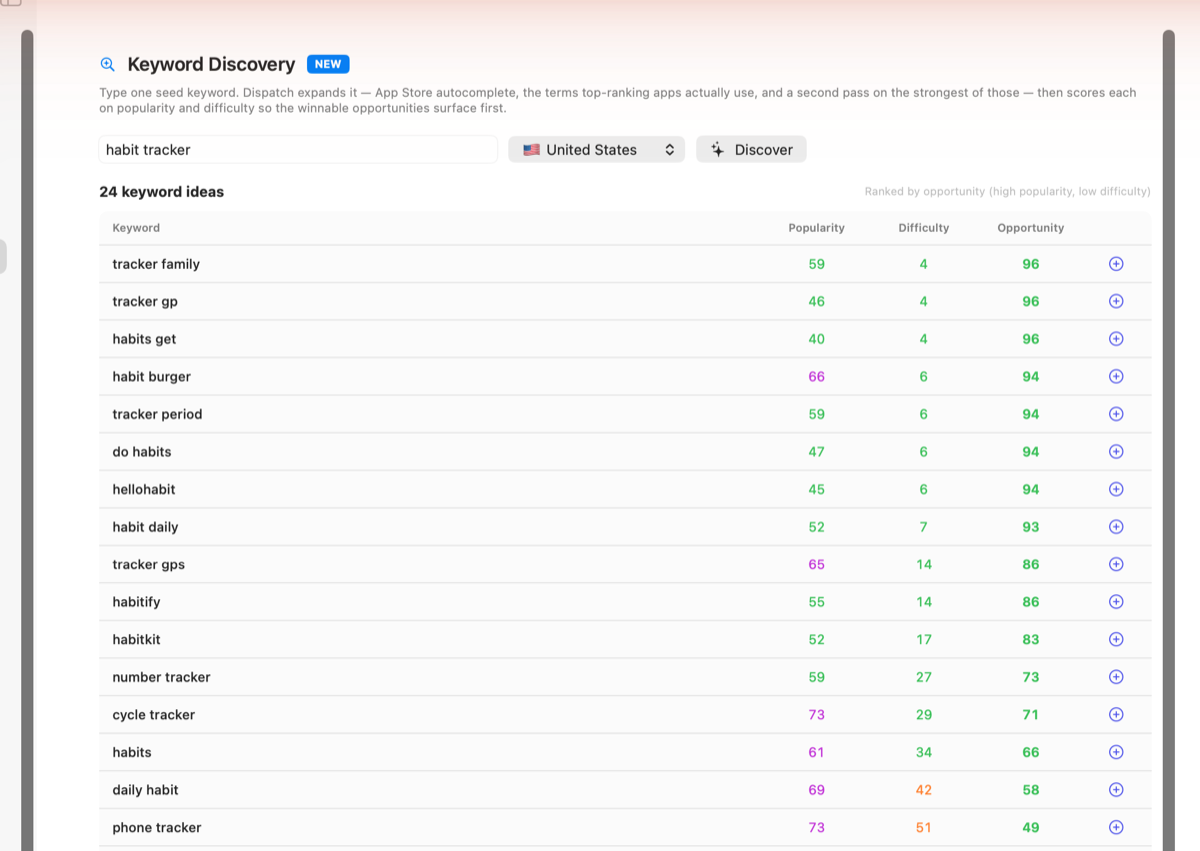The width and height of the screenshot is (1200, 851).
Task: Select the "hellohabit" keyword text
Action: point(144,489)
